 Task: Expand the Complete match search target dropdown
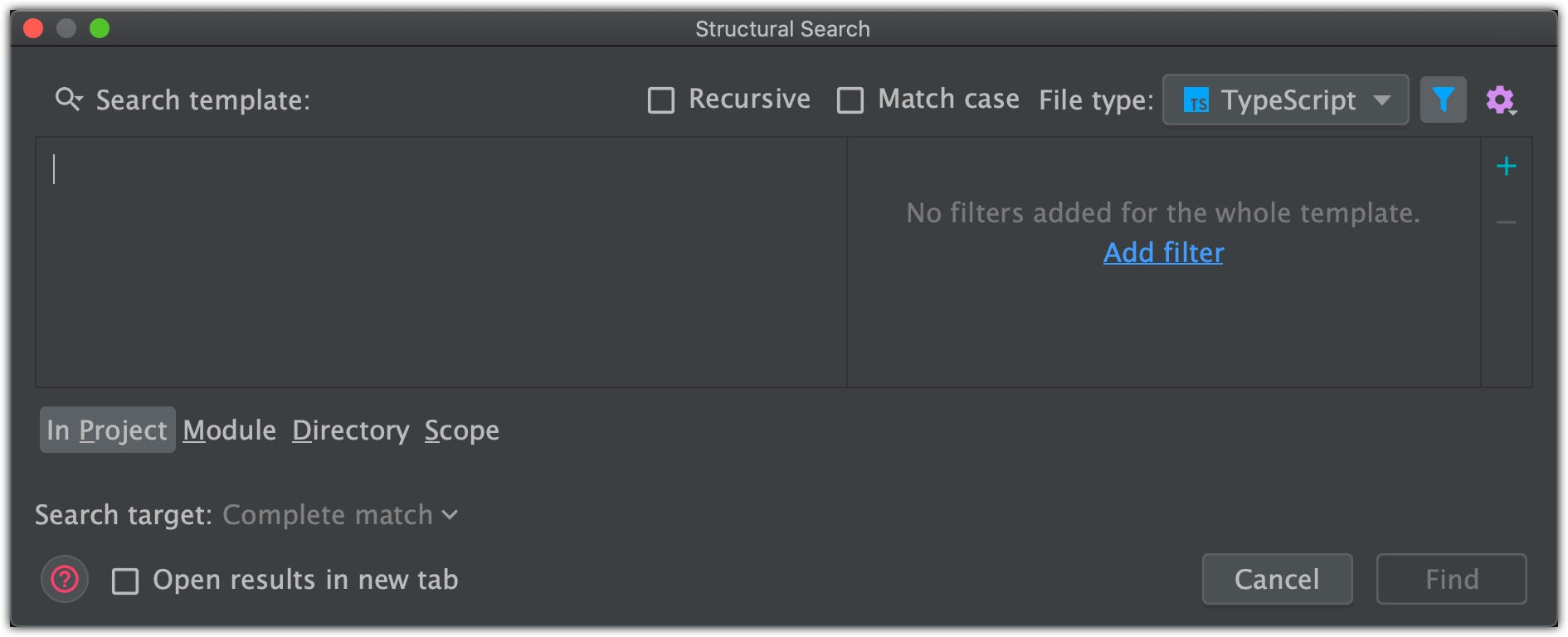click(340, 515)
